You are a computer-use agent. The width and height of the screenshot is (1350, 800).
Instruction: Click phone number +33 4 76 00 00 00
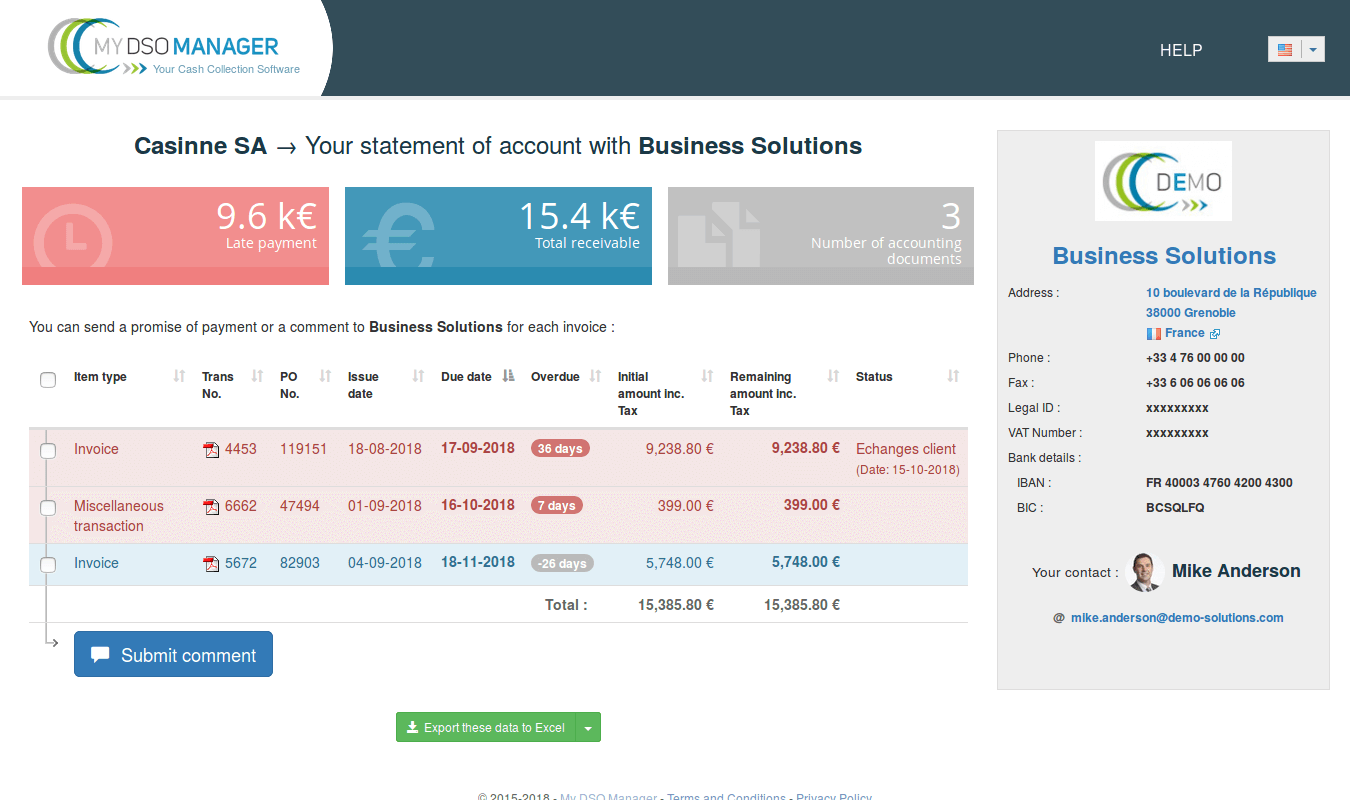[x=1195, y=358]
